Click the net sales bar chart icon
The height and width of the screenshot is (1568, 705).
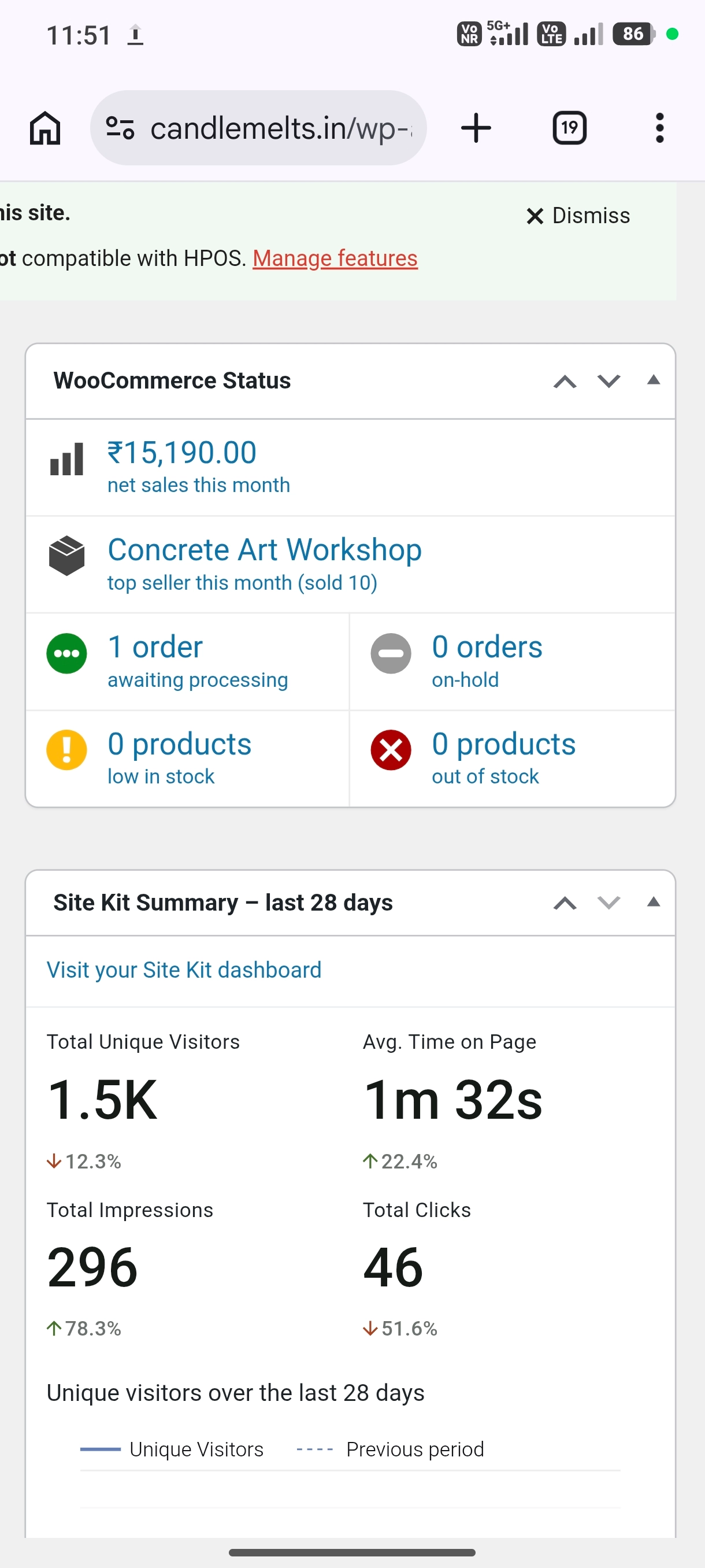click(x=66, y=458)
